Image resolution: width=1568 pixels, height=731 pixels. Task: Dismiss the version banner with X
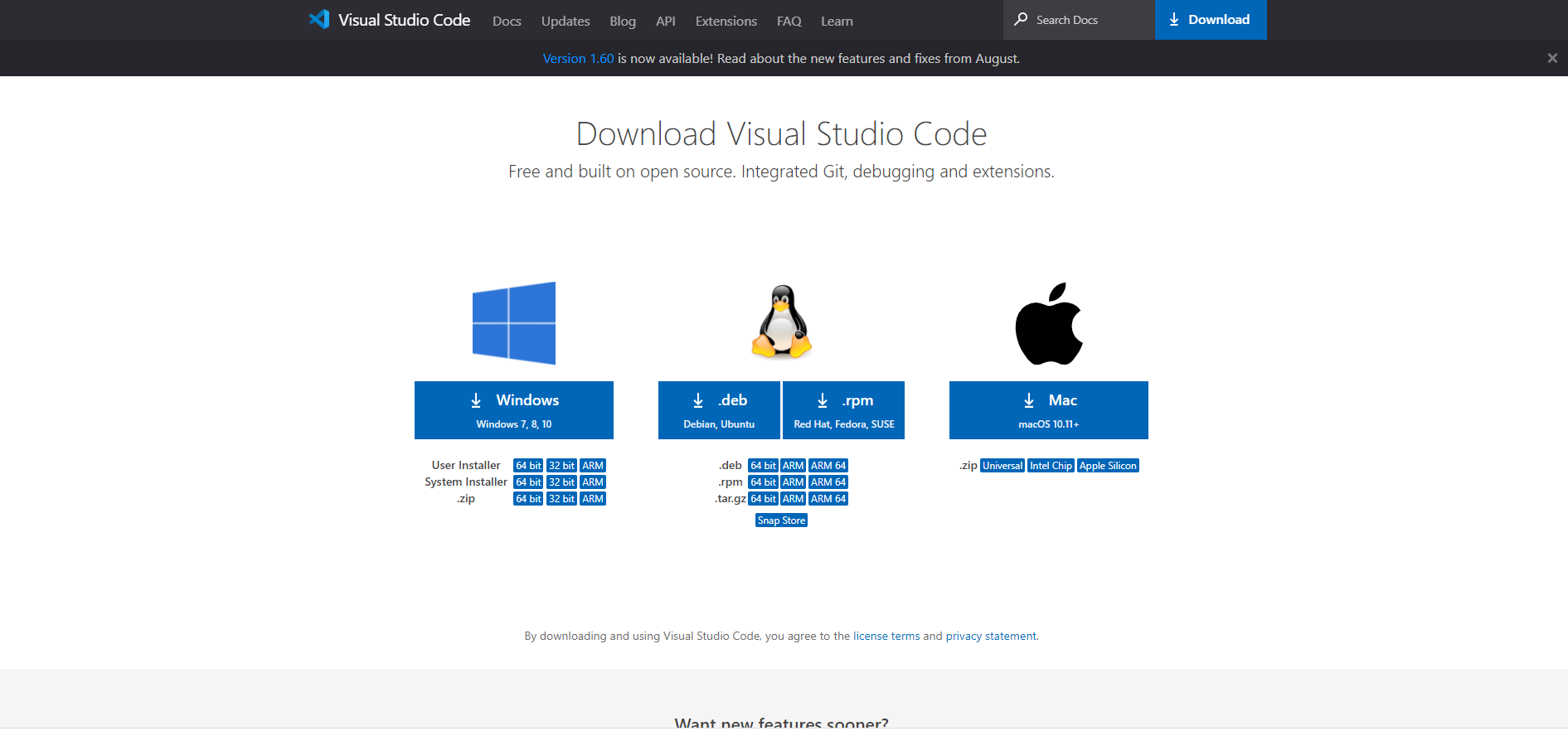(1552, 58)
